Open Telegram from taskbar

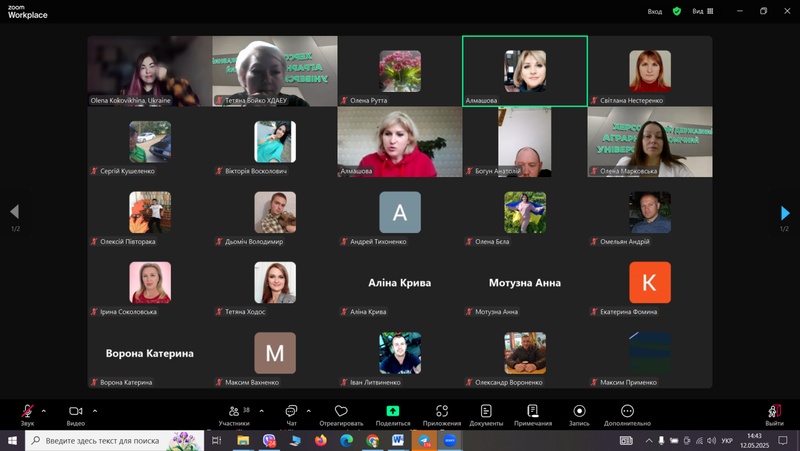(x=424, y=440)
